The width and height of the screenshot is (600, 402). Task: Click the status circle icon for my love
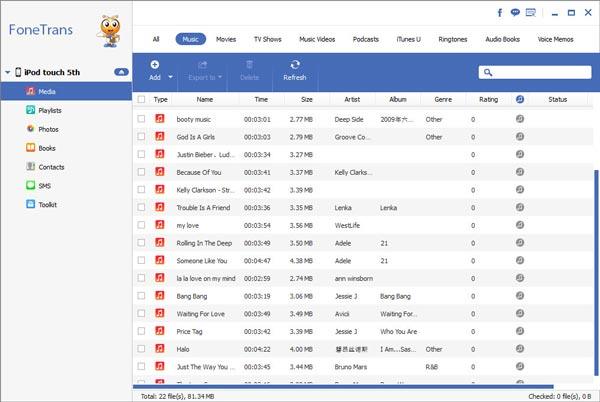tap(520, 225)
